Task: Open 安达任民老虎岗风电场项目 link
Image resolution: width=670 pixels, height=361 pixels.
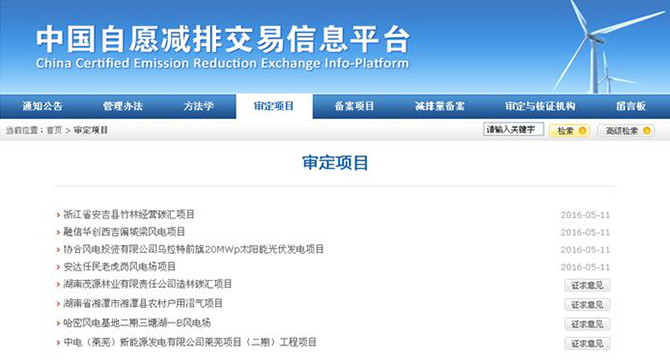Action: [x=119, y=267]
